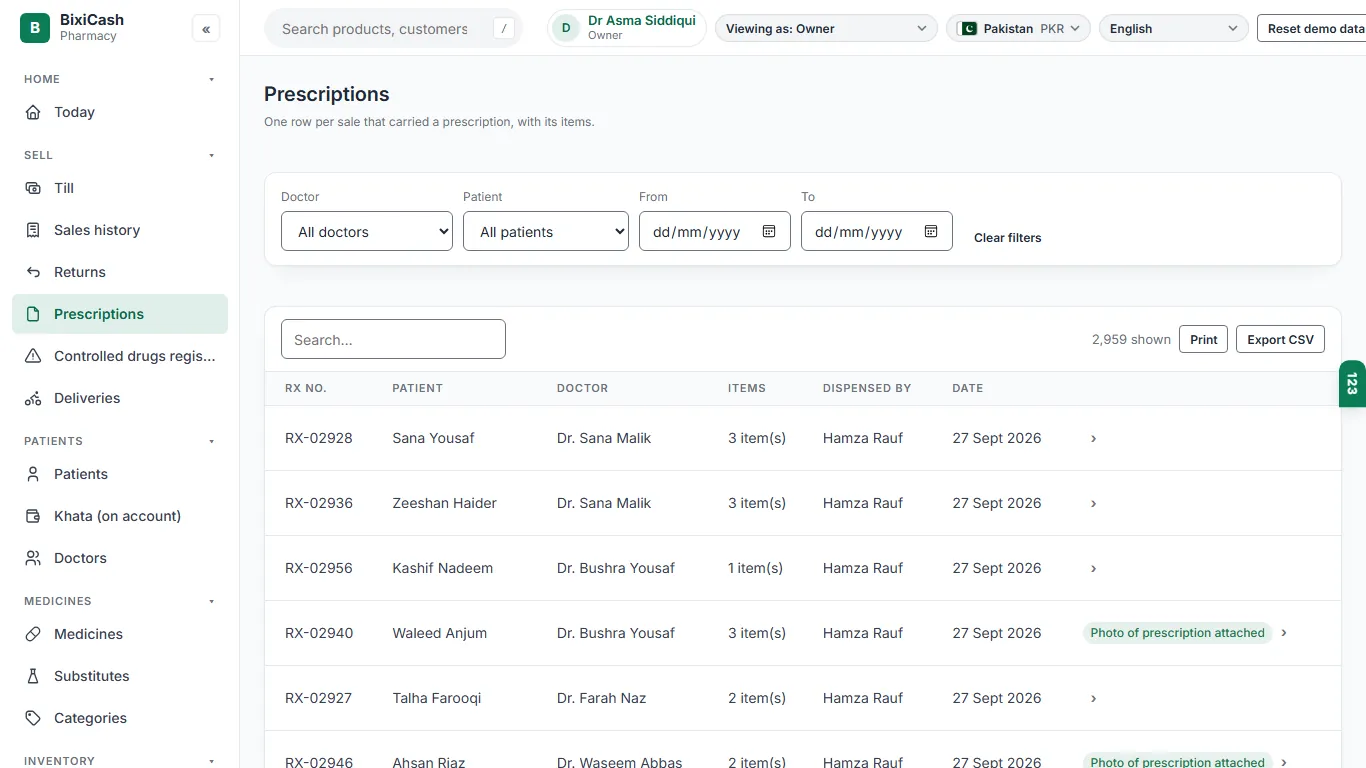
Task: Open the Pakistan PKR currency dropdown
Action: tap(1018, 29)
